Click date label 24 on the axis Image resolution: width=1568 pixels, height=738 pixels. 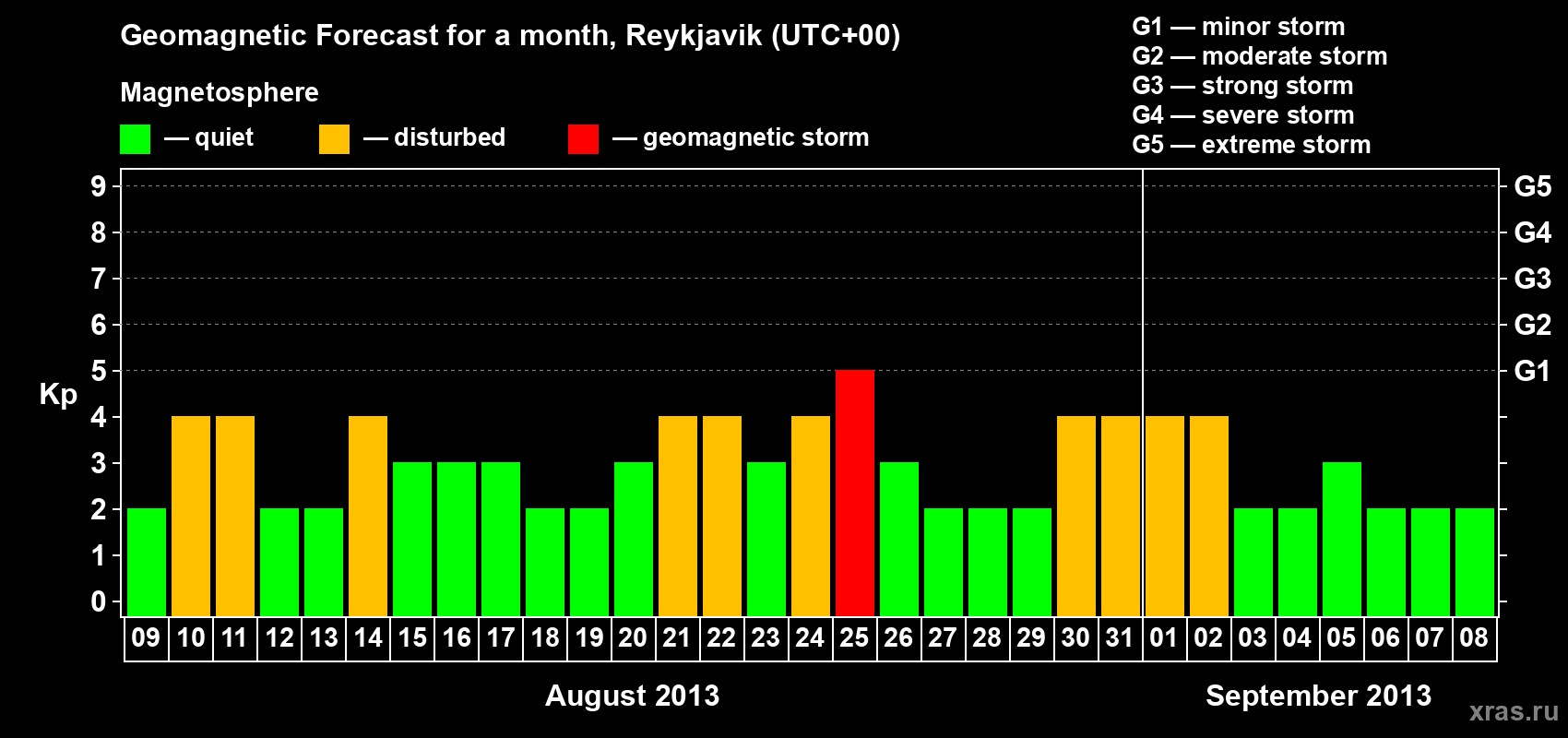[810, 638]
